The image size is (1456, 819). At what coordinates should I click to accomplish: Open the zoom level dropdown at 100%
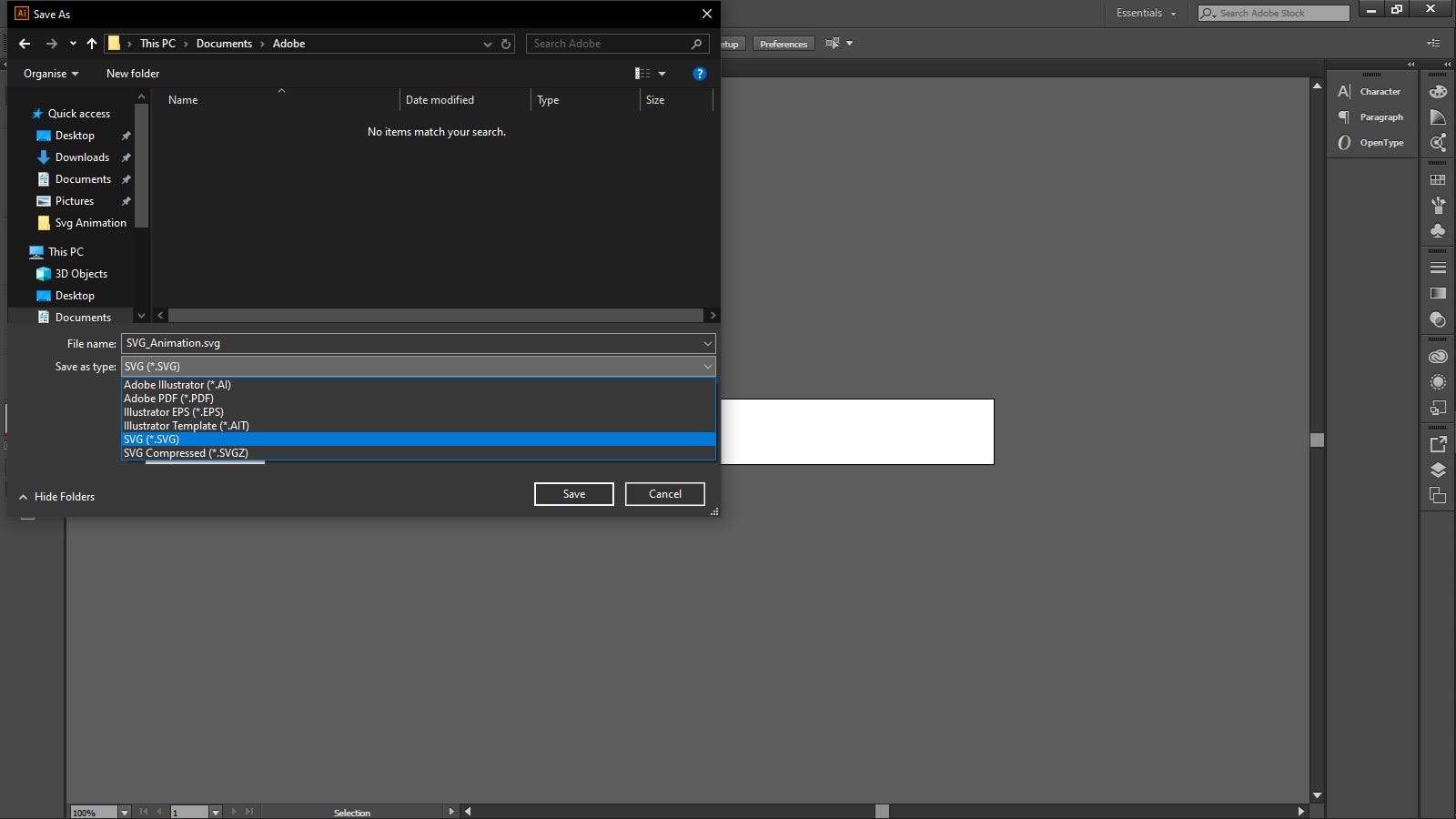(125, 812)
